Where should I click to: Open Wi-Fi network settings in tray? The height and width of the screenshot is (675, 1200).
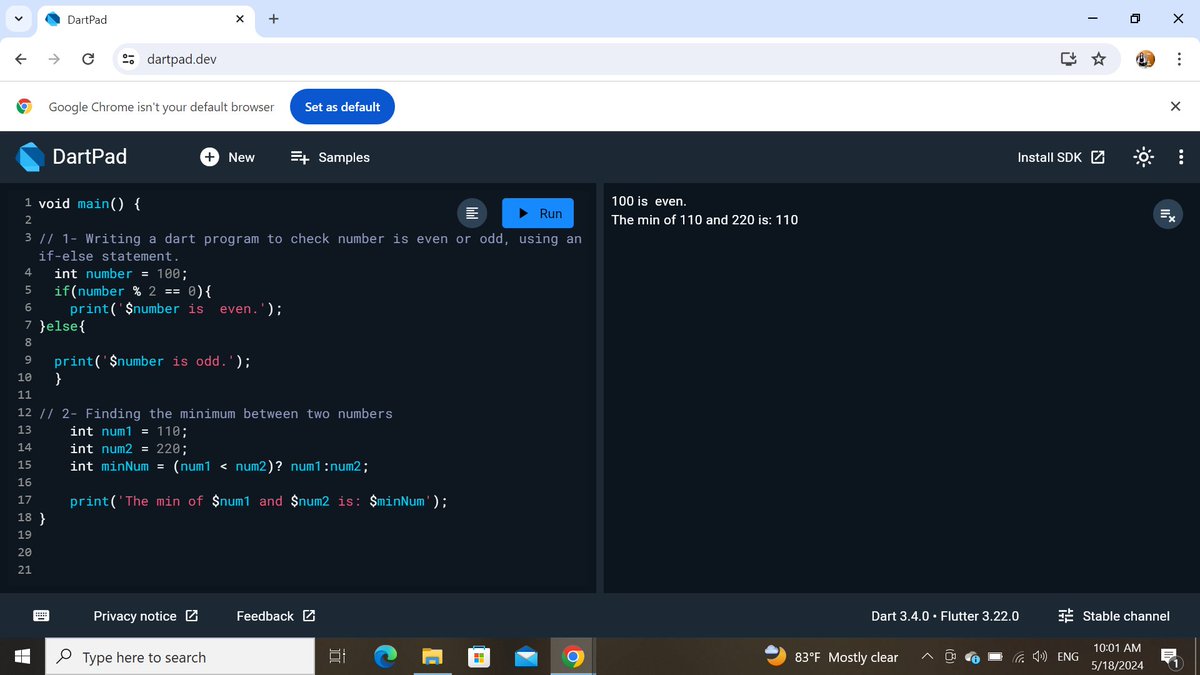click(1019, 657)
